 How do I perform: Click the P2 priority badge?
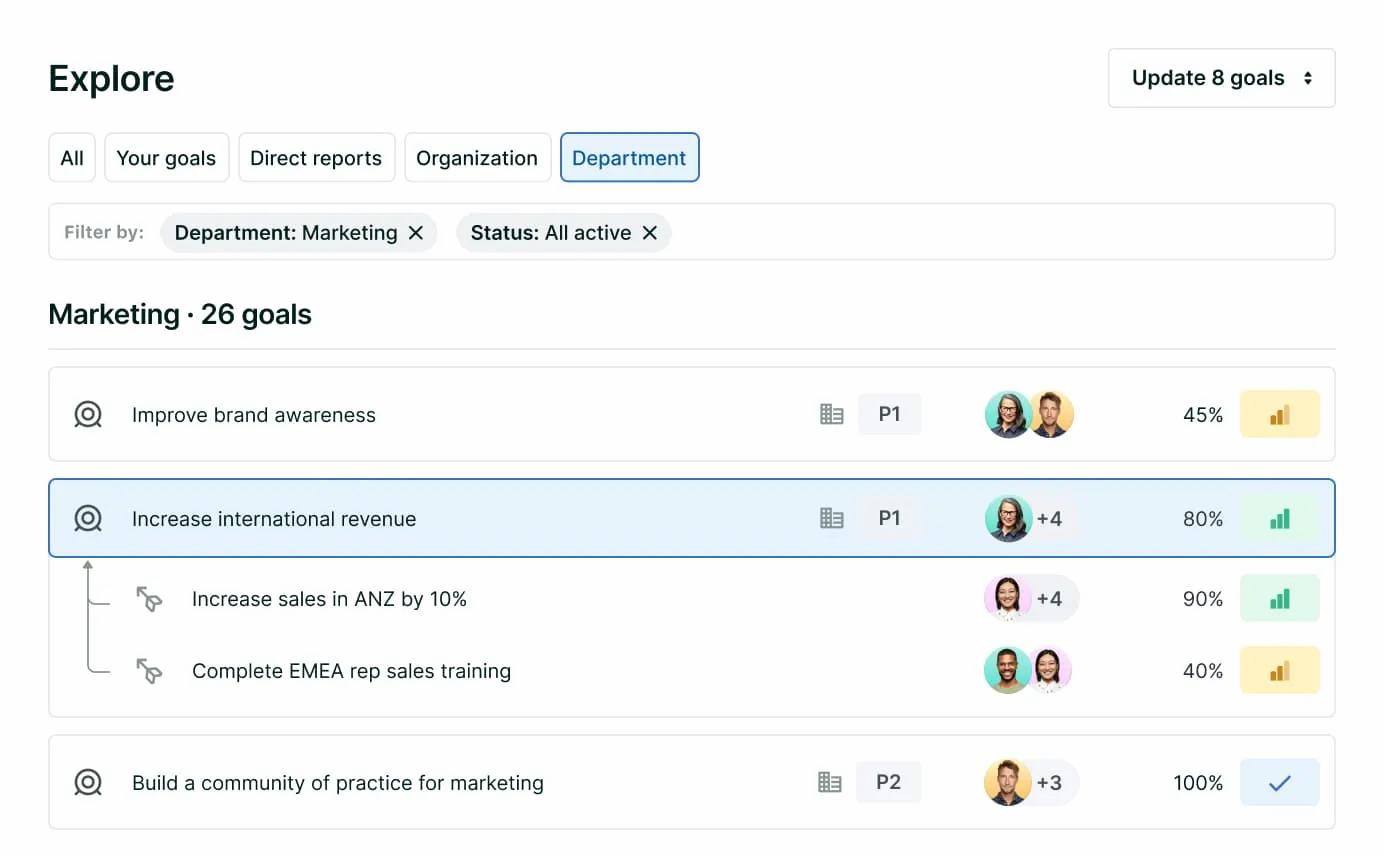pos(889,782)
